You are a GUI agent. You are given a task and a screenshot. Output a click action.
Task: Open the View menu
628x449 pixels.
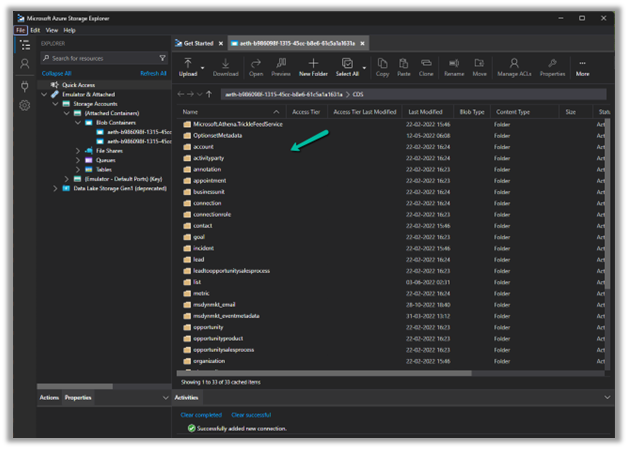click(52, 30)
